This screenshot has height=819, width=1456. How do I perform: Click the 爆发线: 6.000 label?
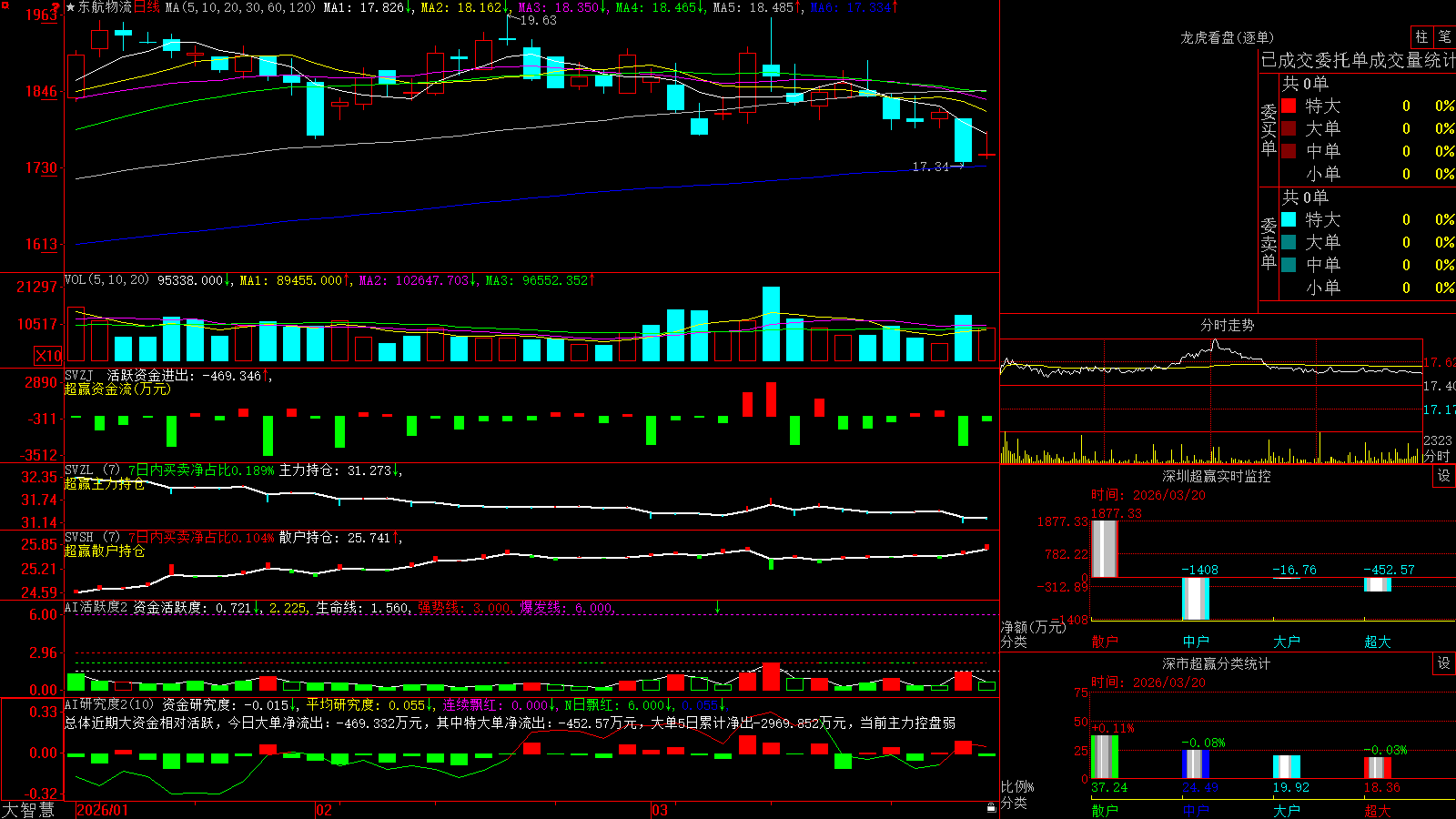[x=567, y=607]
